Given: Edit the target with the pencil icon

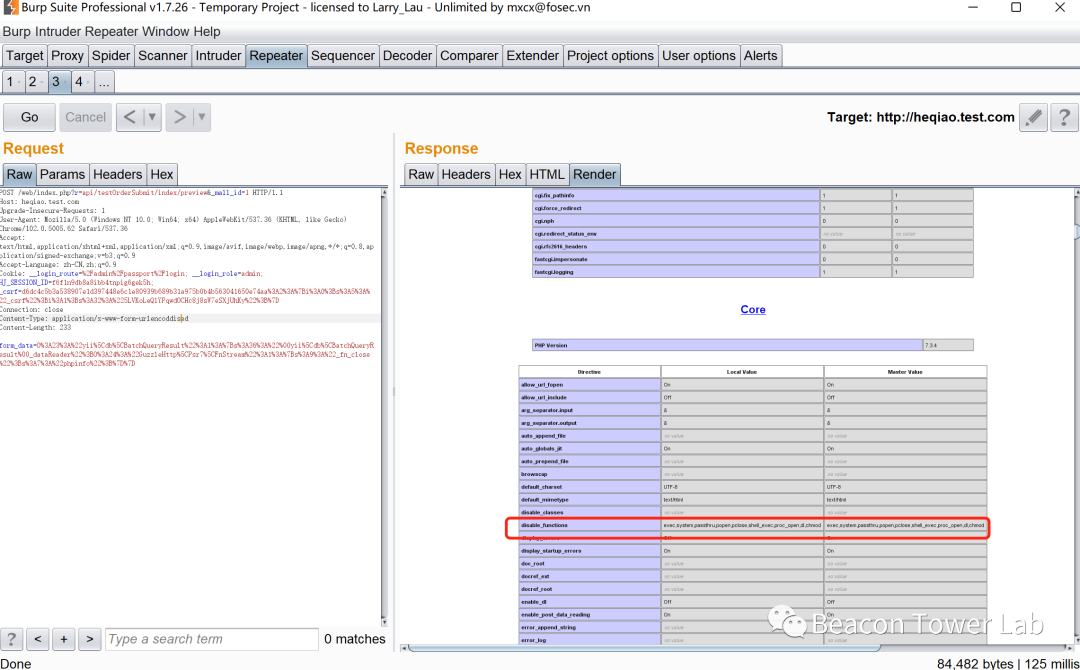Looking at the screenshot, I should (1033, 117).
